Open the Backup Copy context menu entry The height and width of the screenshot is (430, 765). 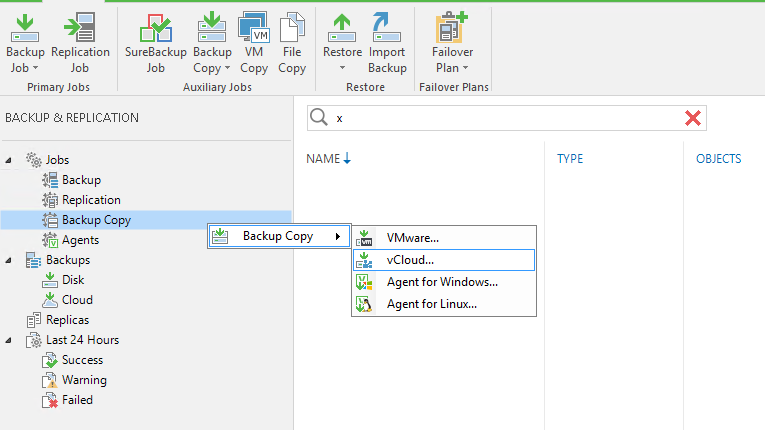pos(279,237)
